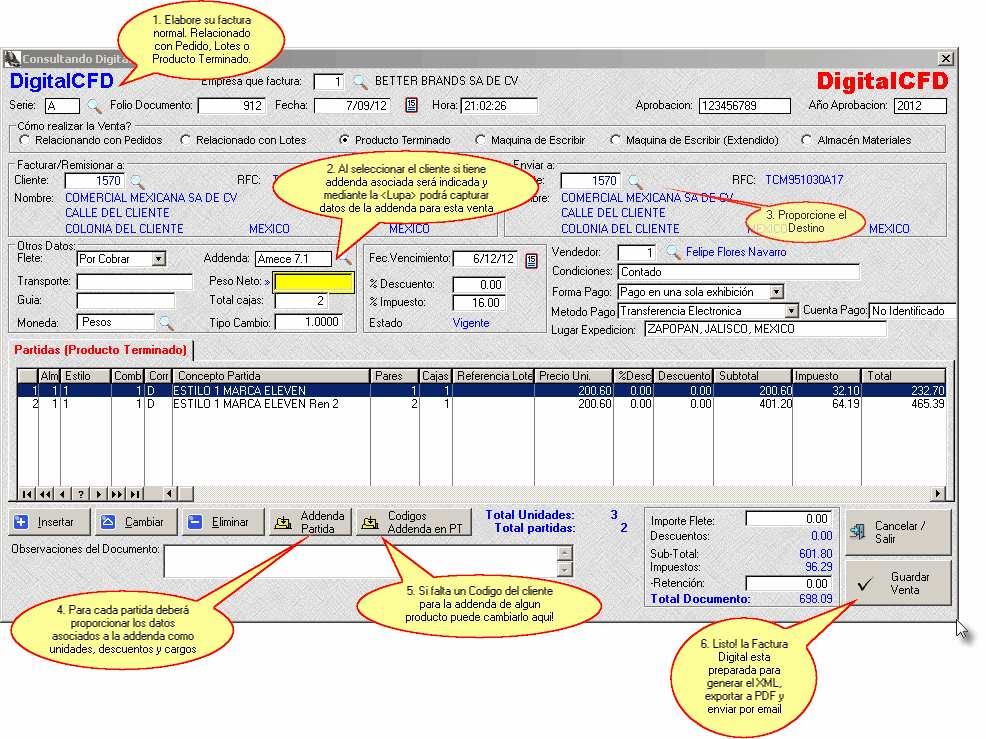This screenshot has width=986, height=739.
Task: Open the Enviar a client lookup magnifier
Action: (x=635, y=181)
